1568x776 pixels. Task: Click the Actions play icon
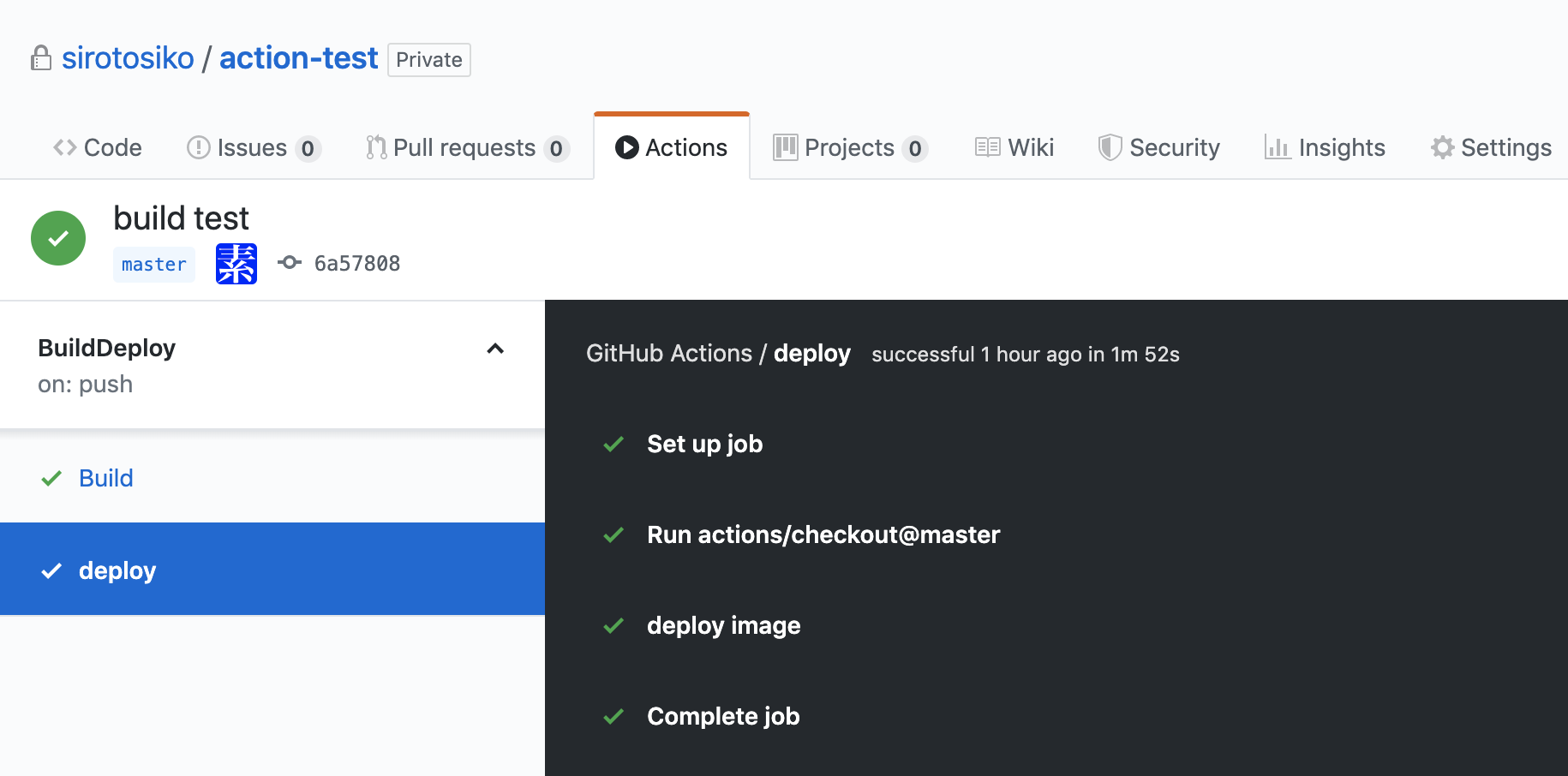coord(626,147)
